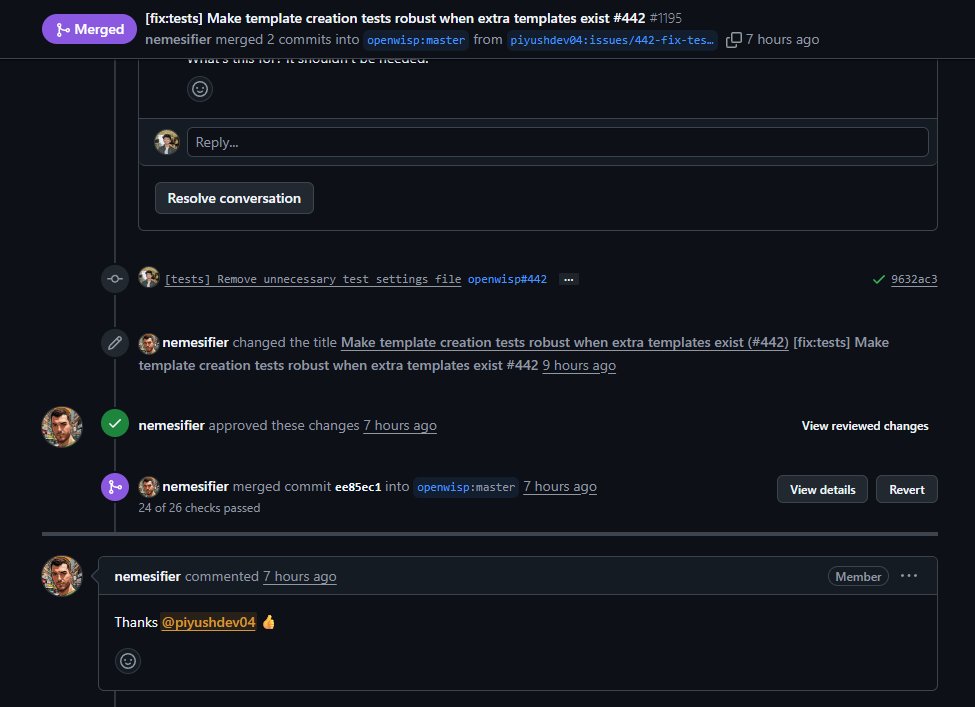975x707 pixels.
Task: Open merged commit ee85ec1
Action: [x=358, y=487]
